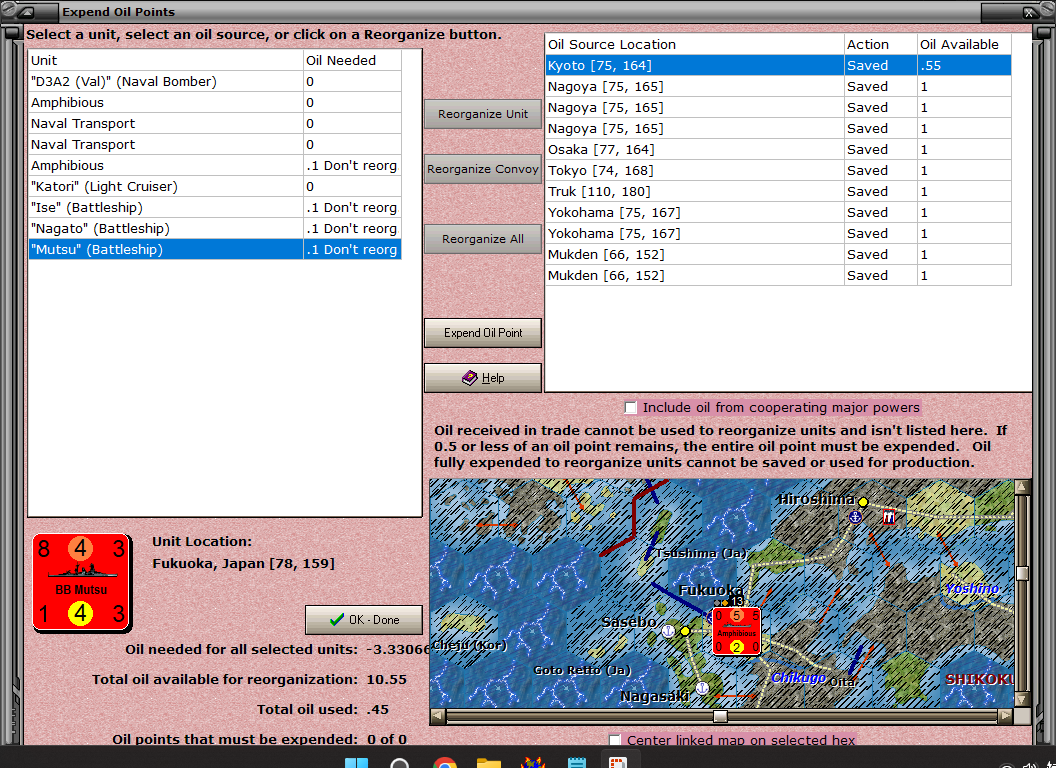
Task: Click the Sasebo yellow city dot
Action: 685,631
